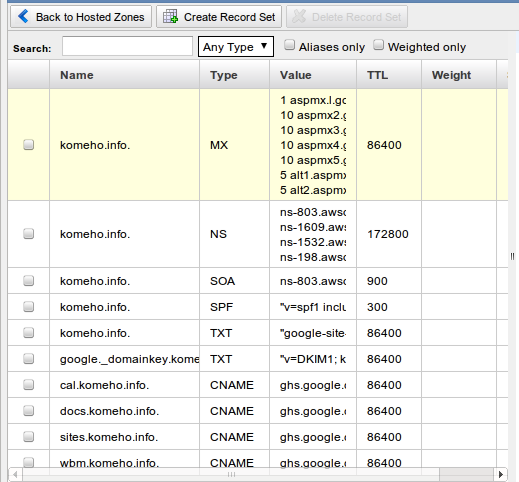Click the TTL value 172800
519x482 pixels.
coord(388,234)
